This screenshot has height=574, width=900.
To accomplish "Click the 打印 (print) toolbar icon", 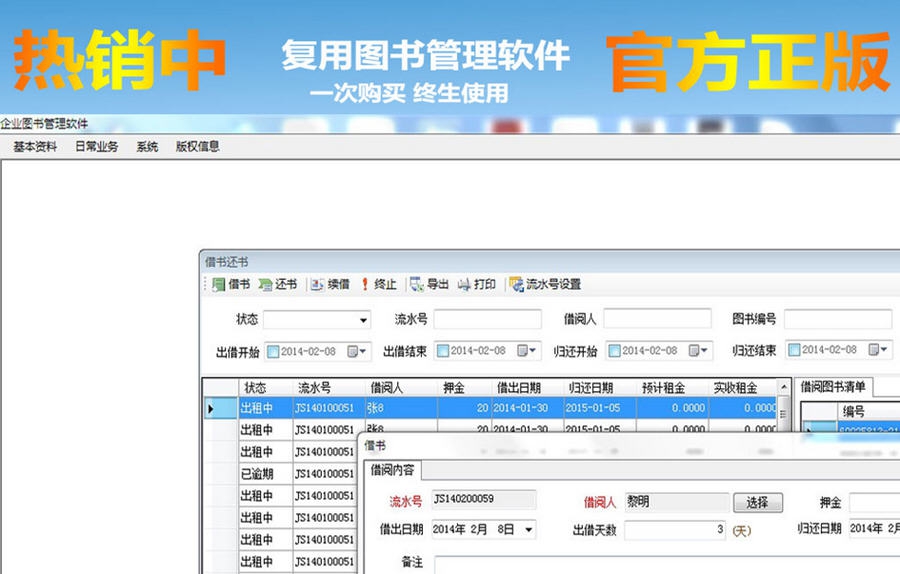I will (477, 285).
